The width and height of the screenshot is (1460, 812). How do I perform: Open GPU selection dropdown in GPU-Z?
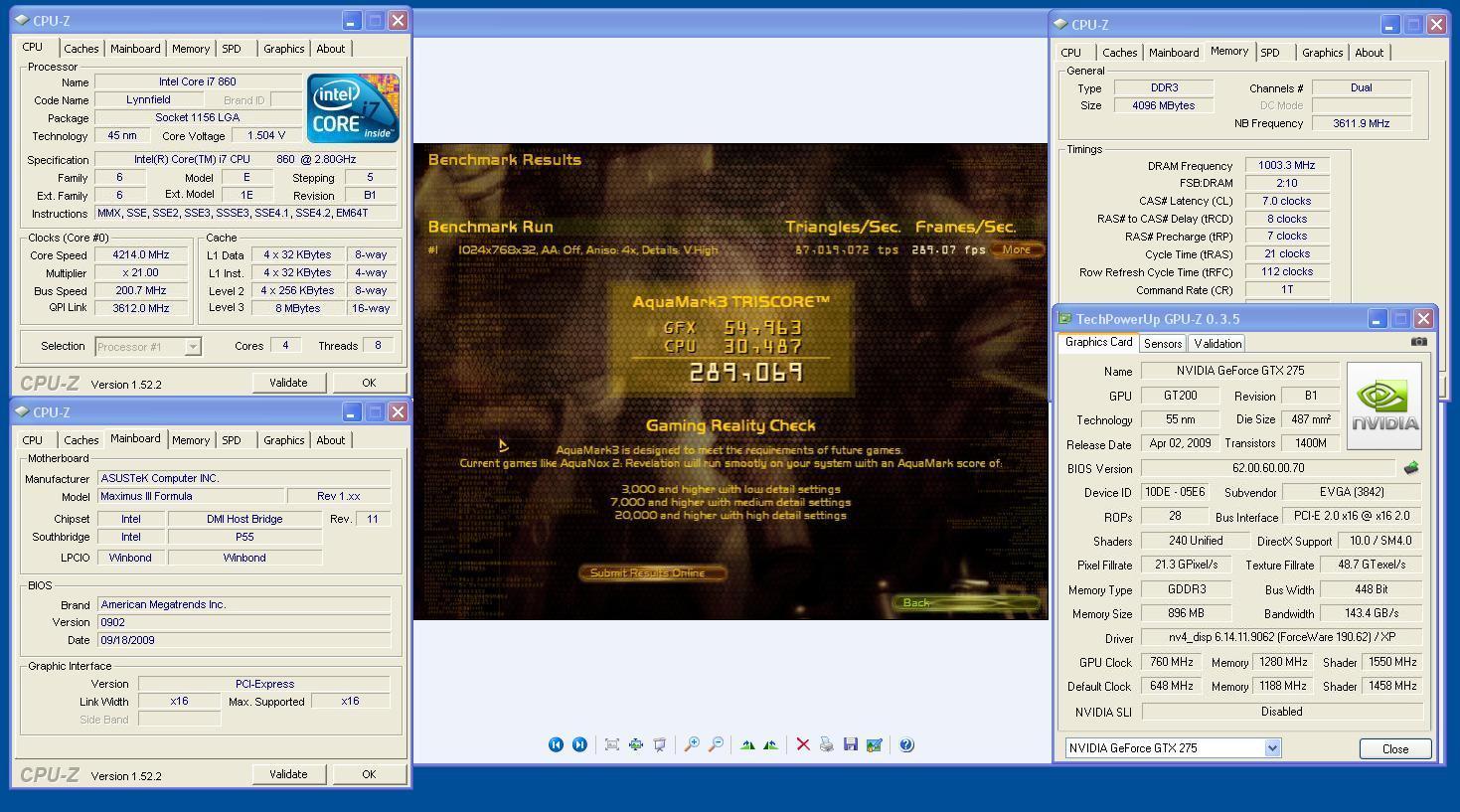(1272, 748)
